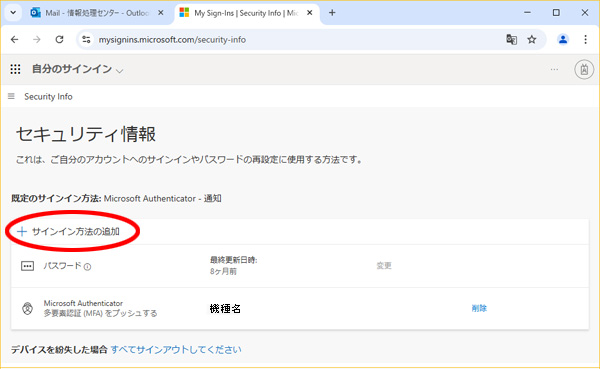This screenshot has width=600, height=369.
Task: Select the My Sign-Ins Security Info tab
Action: click(x=247, y=13)
